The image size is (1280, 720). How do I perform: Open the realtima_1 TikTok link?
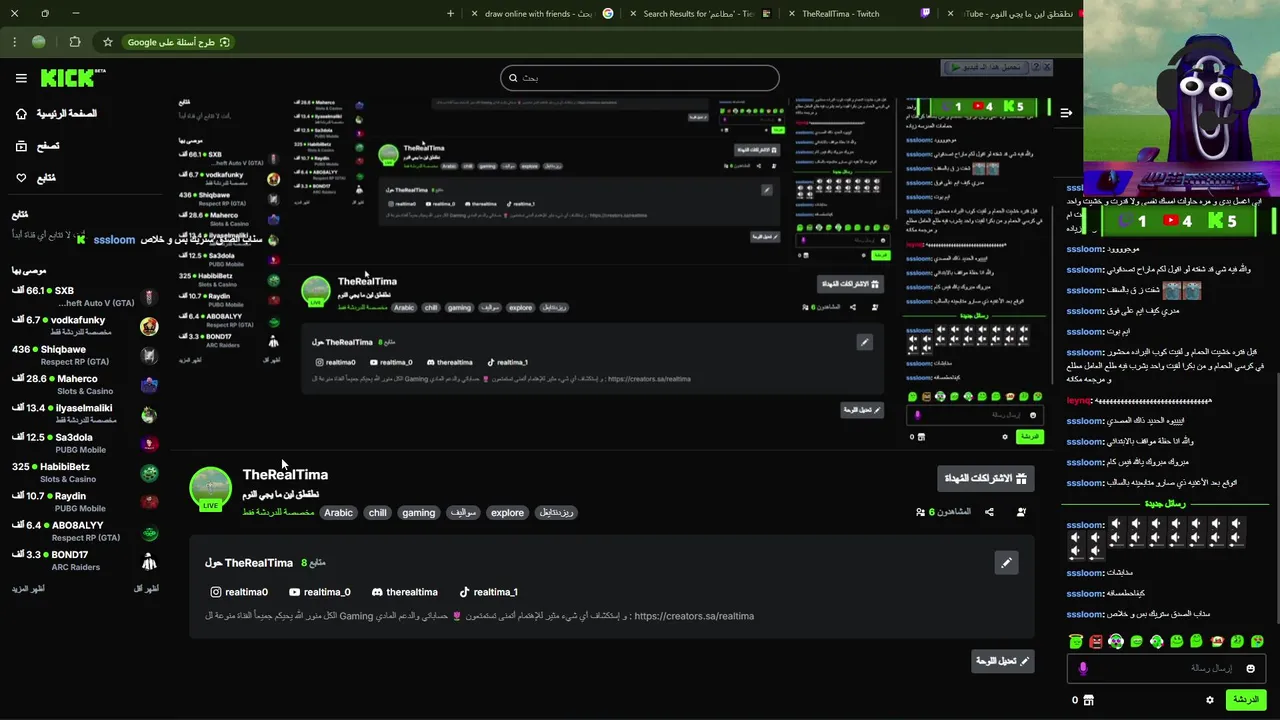click(488, 592)
